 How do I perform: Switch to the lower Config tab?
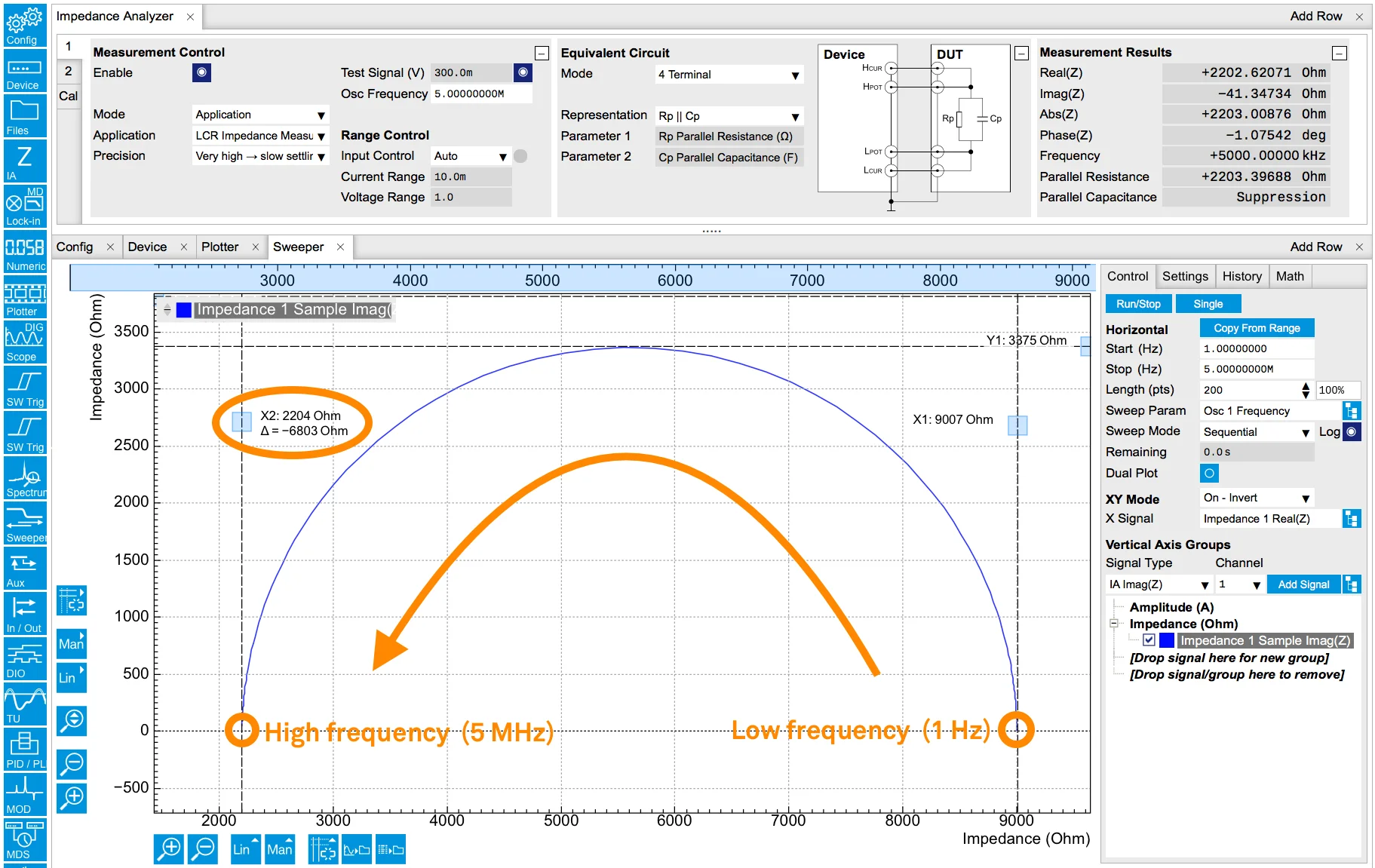click(x=75, y=247)
